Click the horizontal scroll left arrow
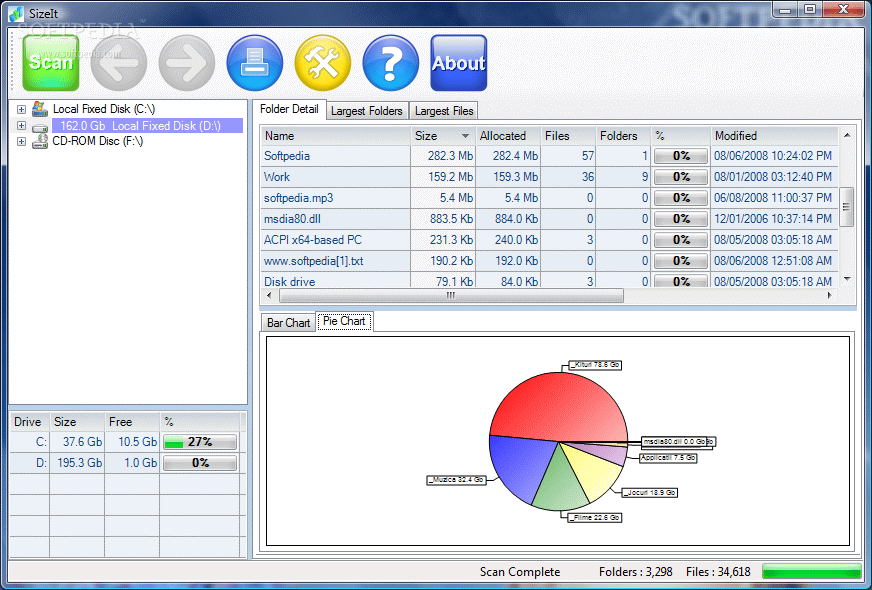 (270, 295)
